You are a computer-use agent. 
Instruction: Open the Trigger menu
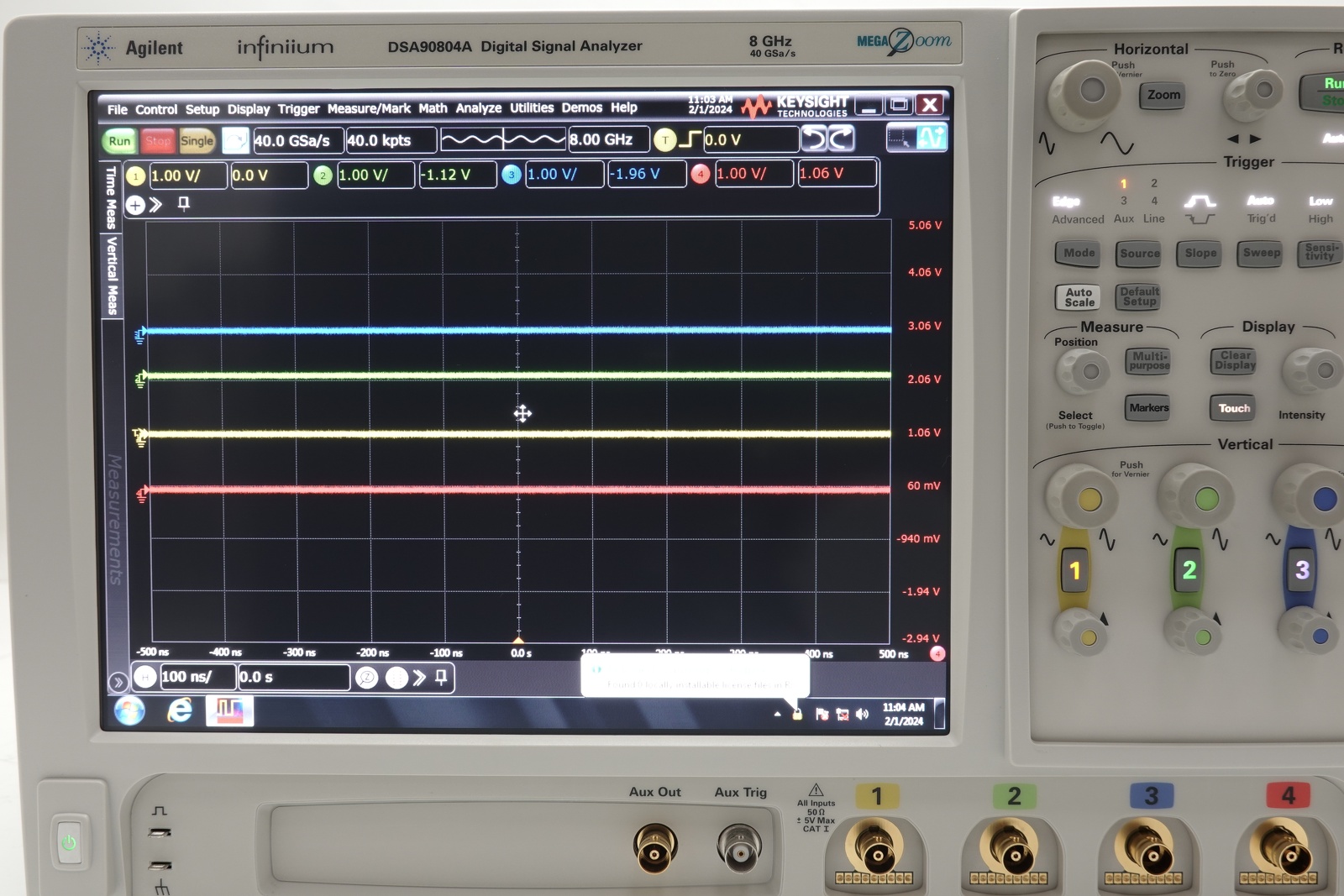299,109
